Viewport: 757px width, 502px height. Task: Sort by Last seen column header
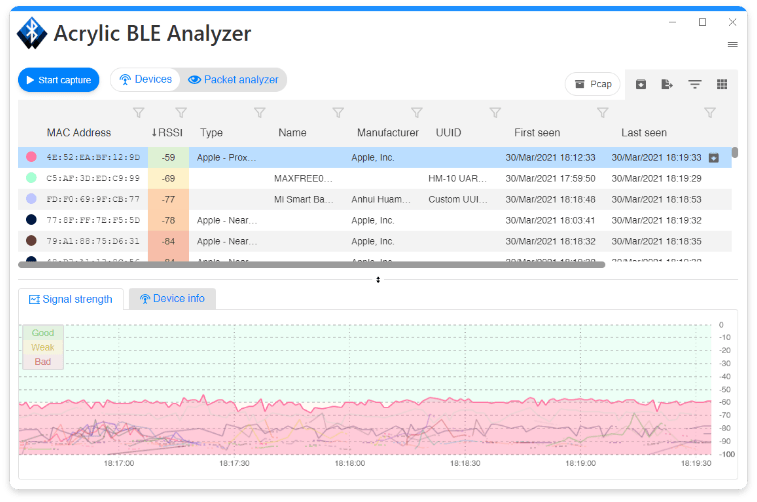pyautogui.click(x=644, y=133)
